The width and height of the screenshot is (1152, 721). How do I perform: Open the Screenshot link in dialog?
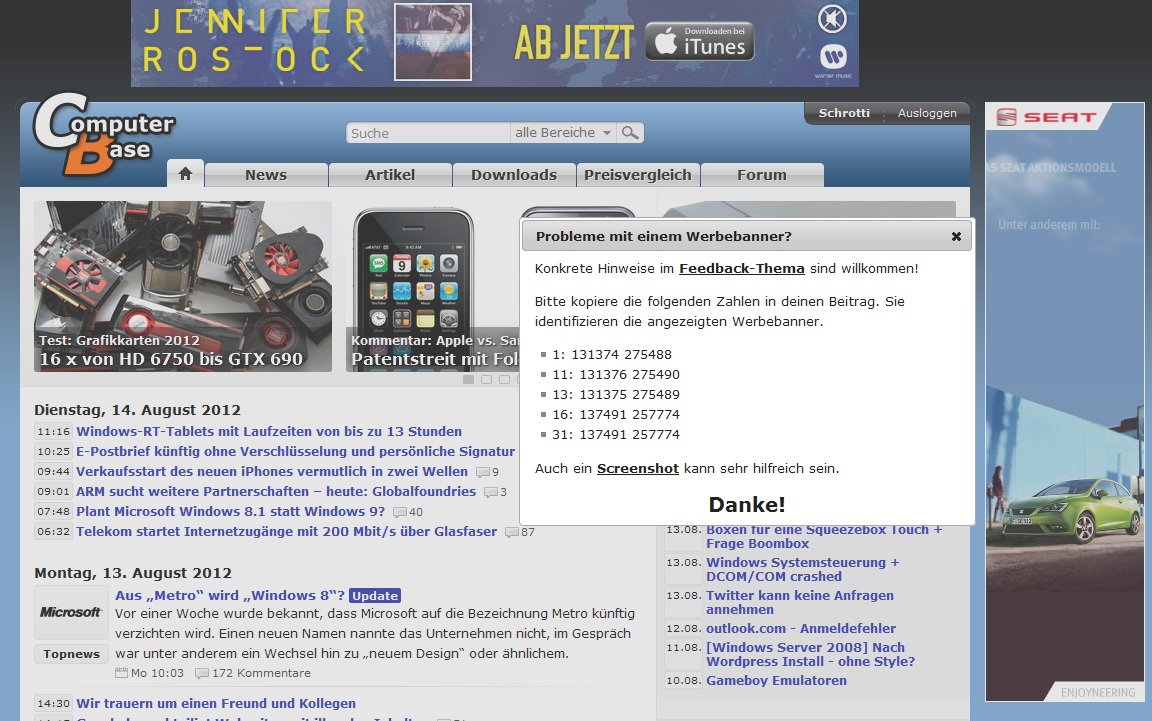638,468
